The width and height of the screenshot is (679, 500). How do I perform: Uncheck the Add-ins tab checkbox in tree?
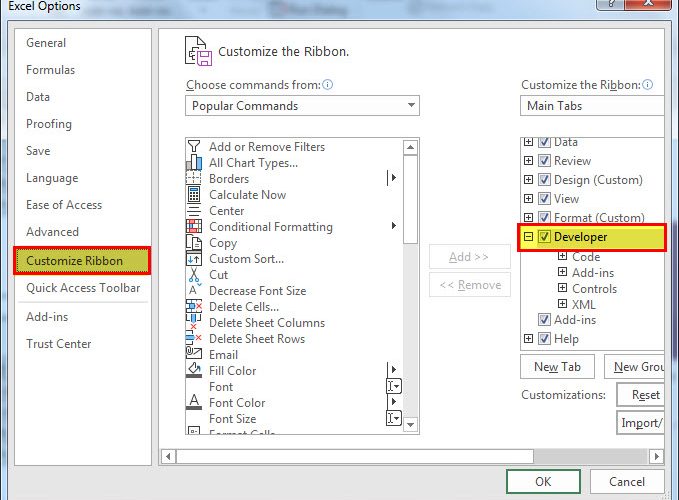544,320
